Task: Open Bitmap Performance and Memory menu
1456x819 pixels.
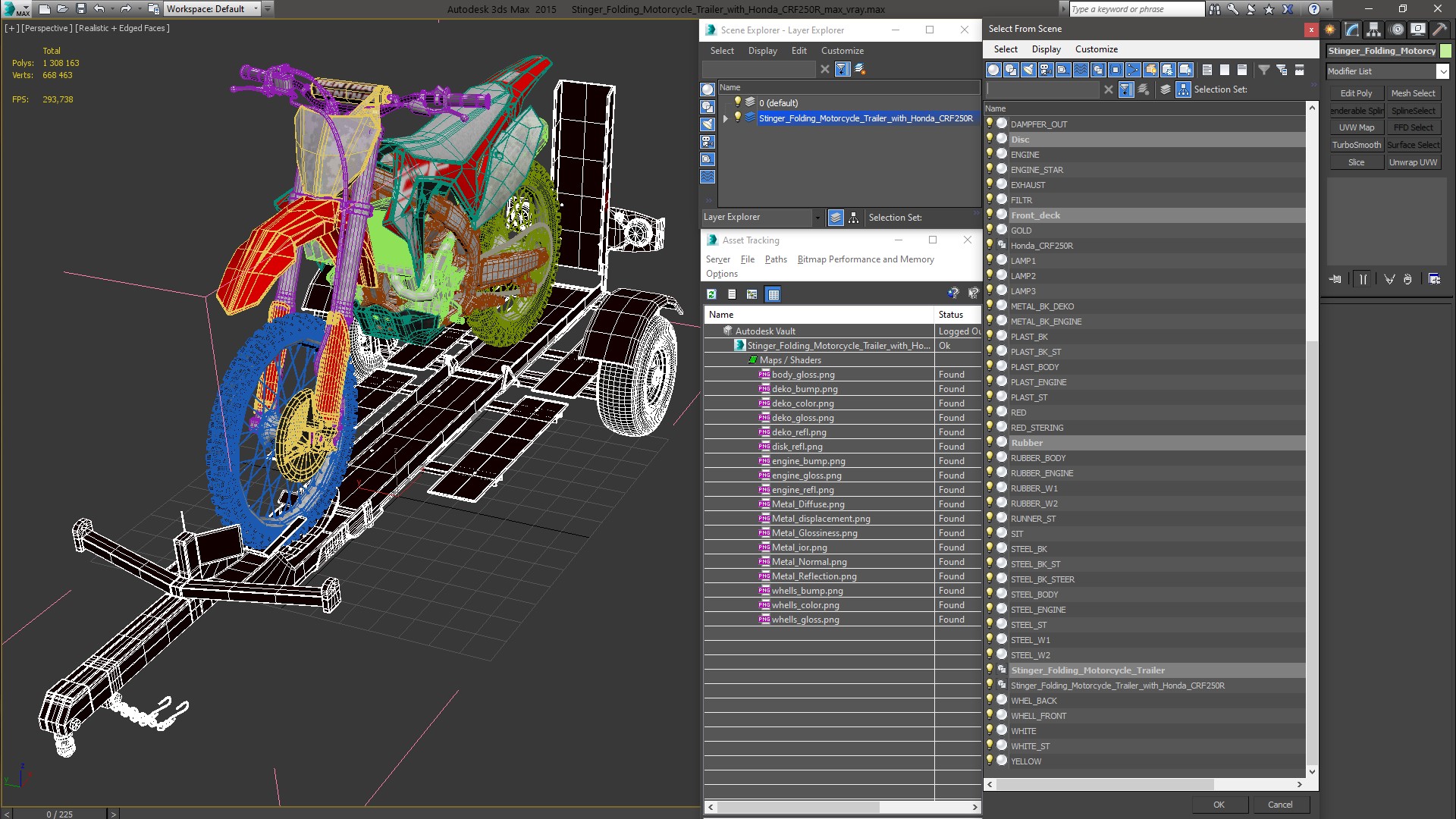Action: [x=865, y=259]
